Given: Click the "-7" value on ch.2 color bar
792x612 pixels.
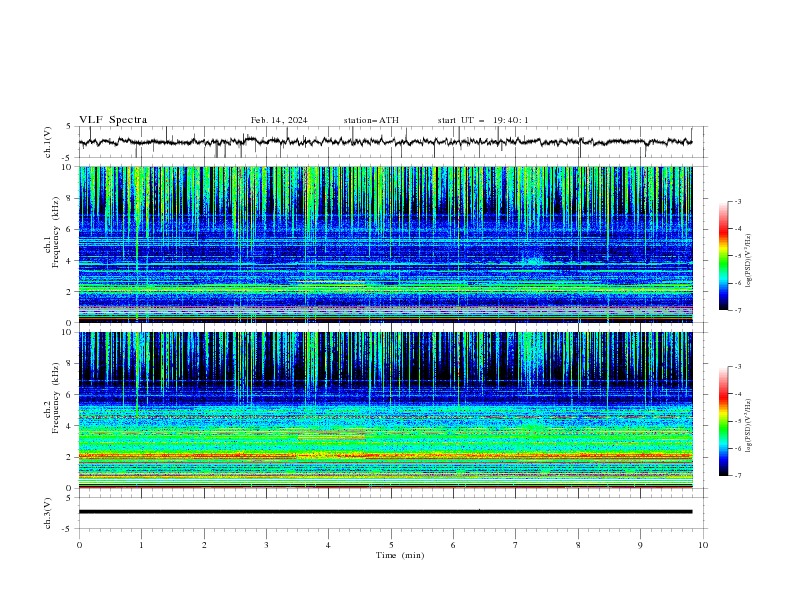Looking at the screenshot, I should click(737, 475).
